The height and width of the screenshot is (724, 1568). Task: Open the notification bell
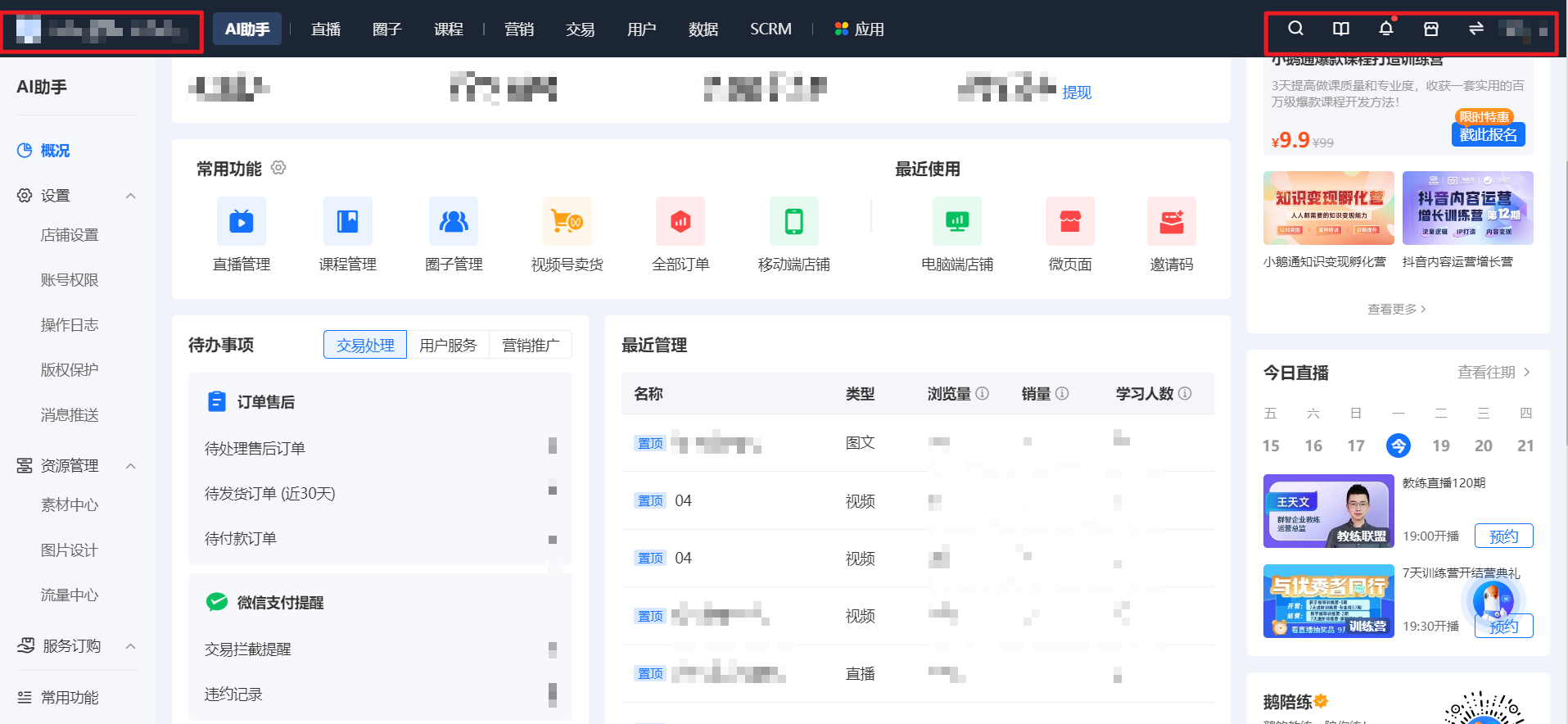tap(1385, 29)
